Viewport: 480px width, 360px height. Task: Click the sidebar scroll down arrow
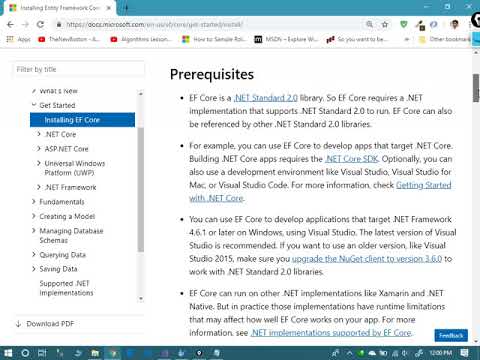pos(141,299)
